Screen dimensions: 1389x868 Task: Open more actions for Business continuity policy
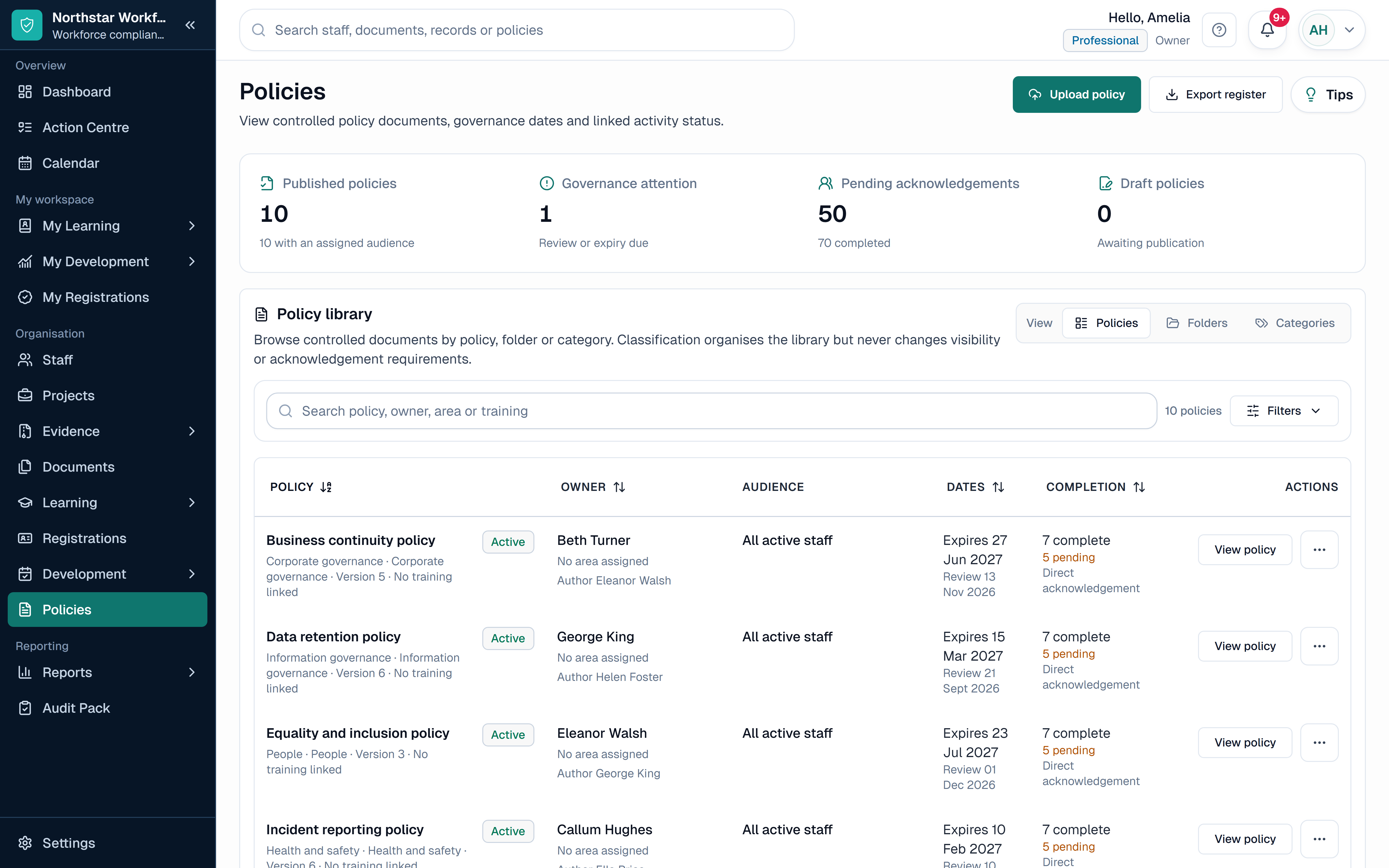click(1320, 549)
